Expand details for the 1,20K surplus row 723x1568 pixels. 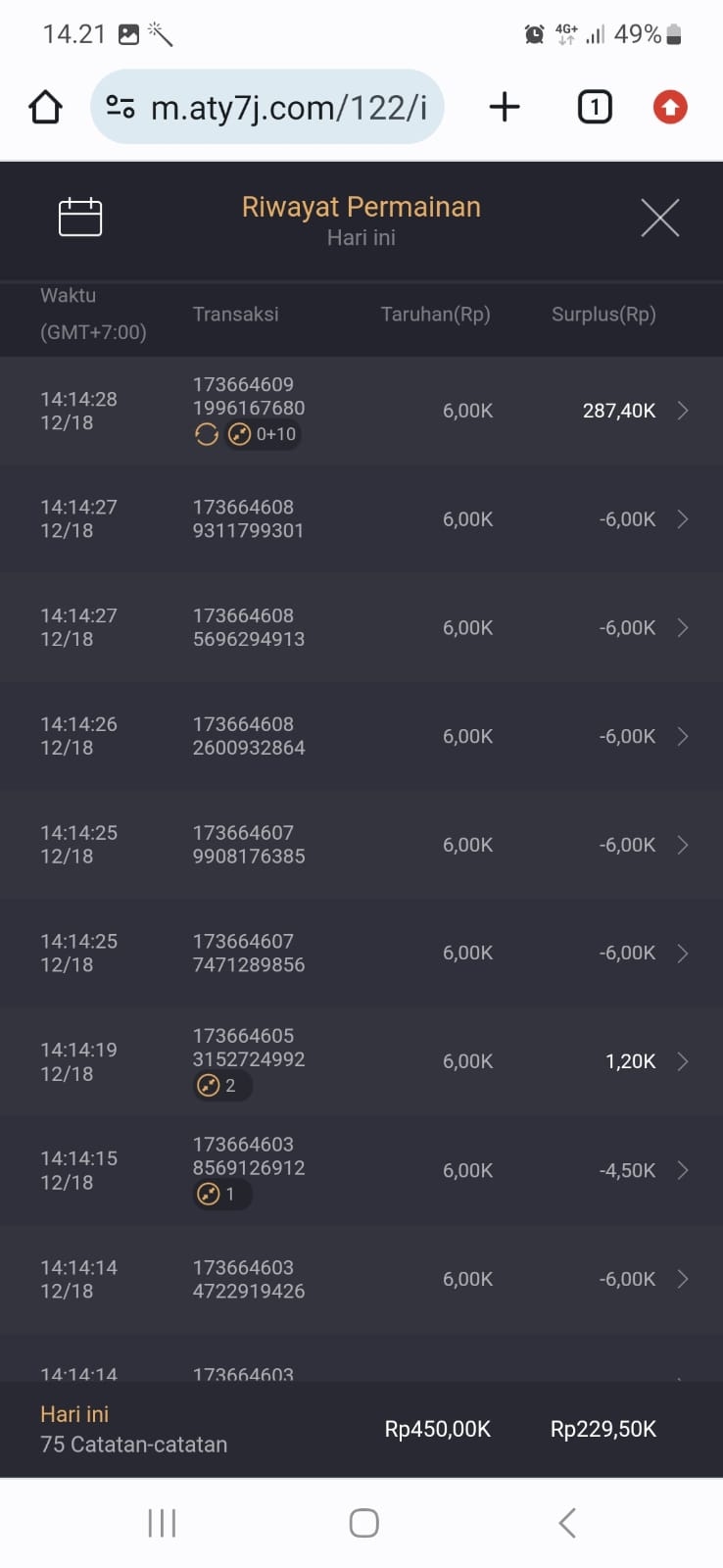[x=683, y=1061]
